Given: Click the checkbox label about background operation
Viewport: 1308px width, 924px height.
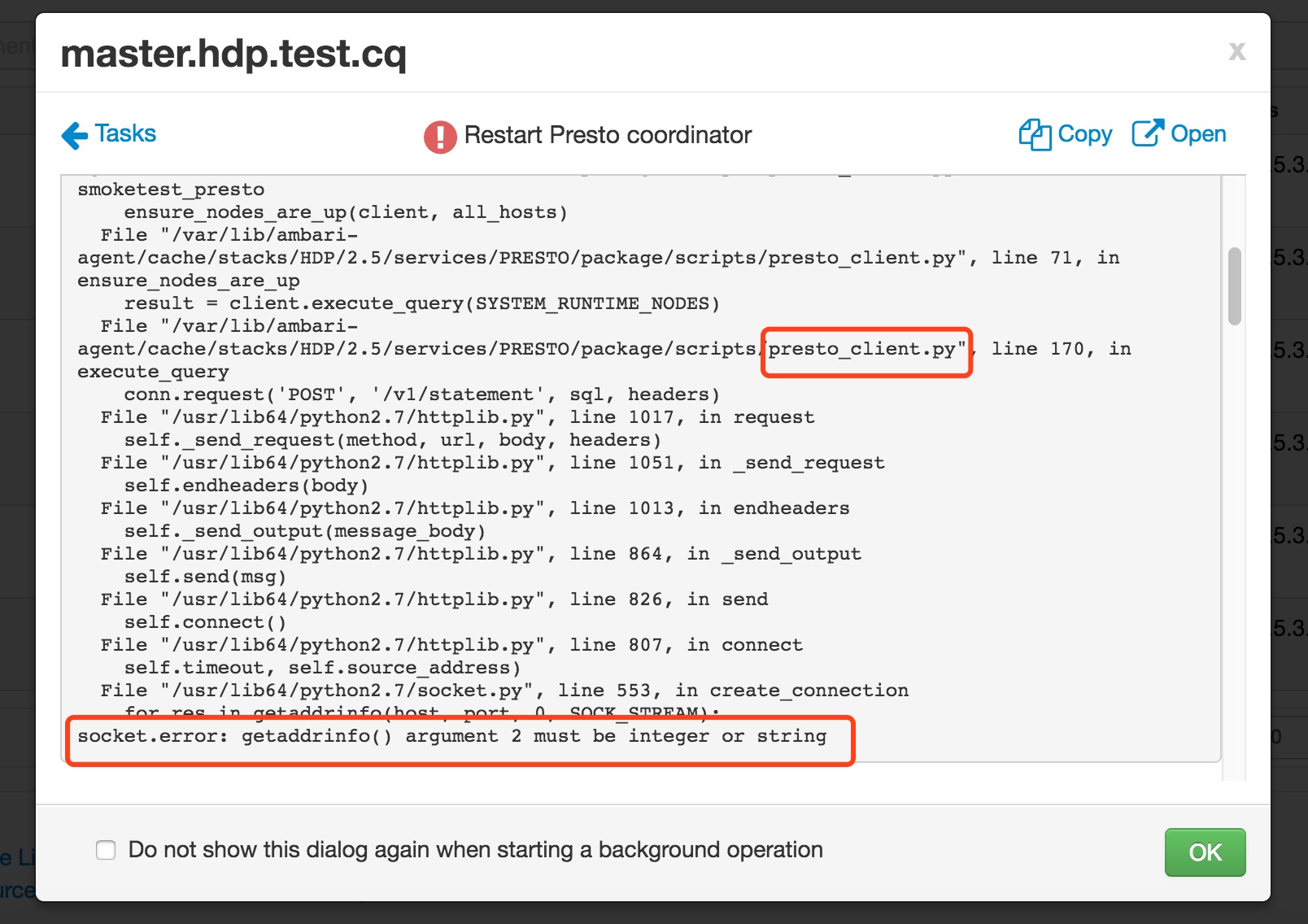Looking at the screenshot, I should 475,850.
